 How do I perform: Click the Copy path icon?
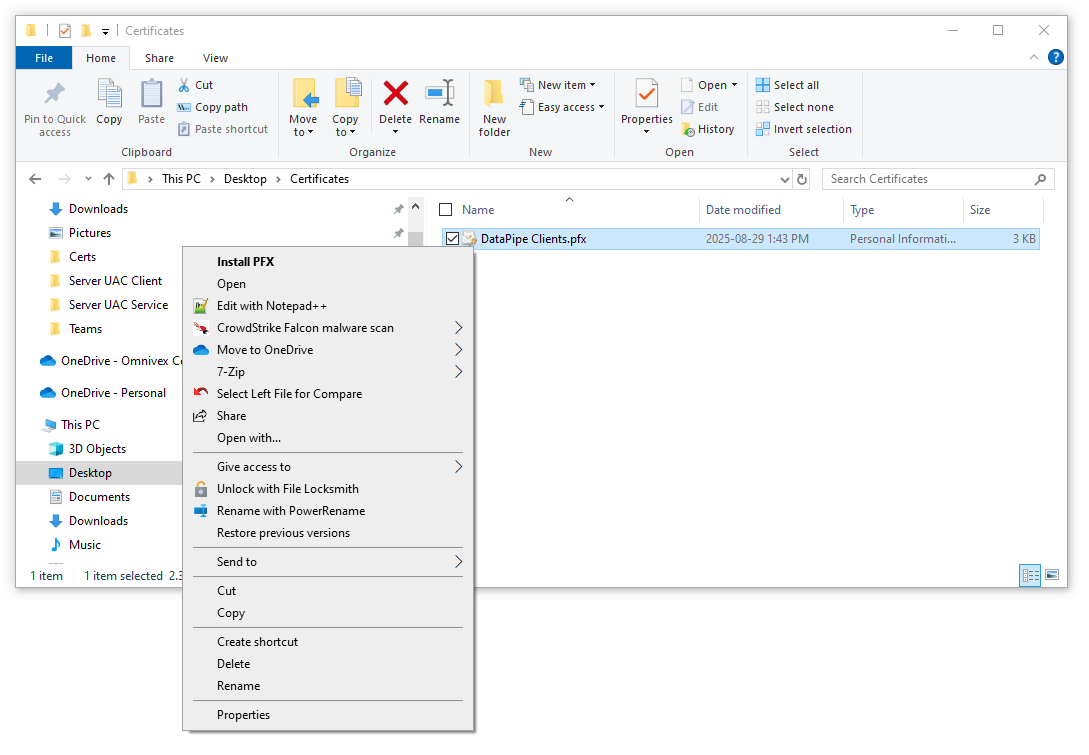click(x=212, y=107)
